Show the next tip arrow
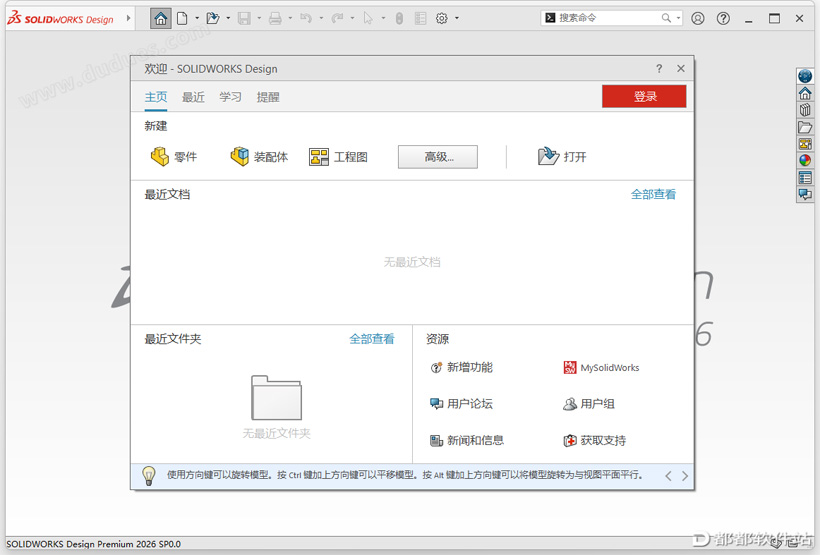Screen dimensions: 820x555 coord(685,476)
